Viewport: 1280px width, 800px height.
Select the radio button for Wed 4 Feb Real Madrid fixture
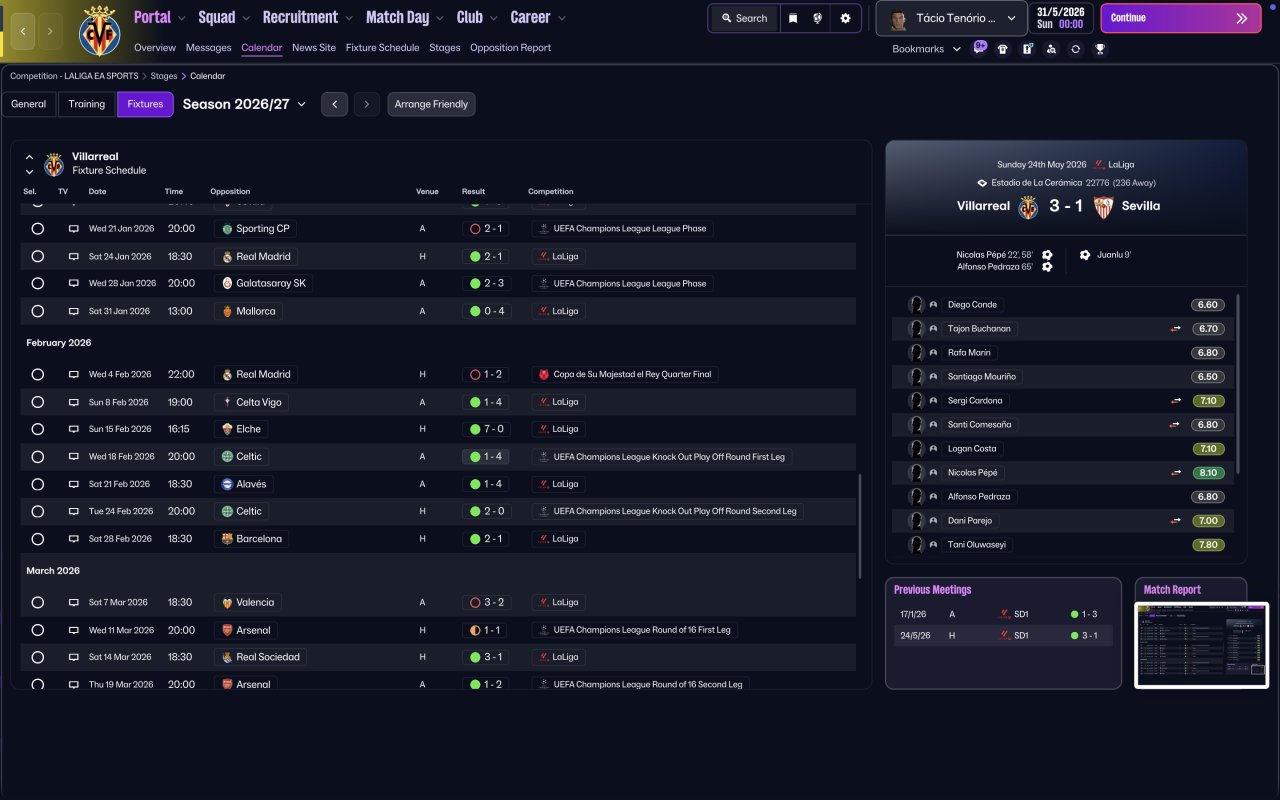[37, 375]
